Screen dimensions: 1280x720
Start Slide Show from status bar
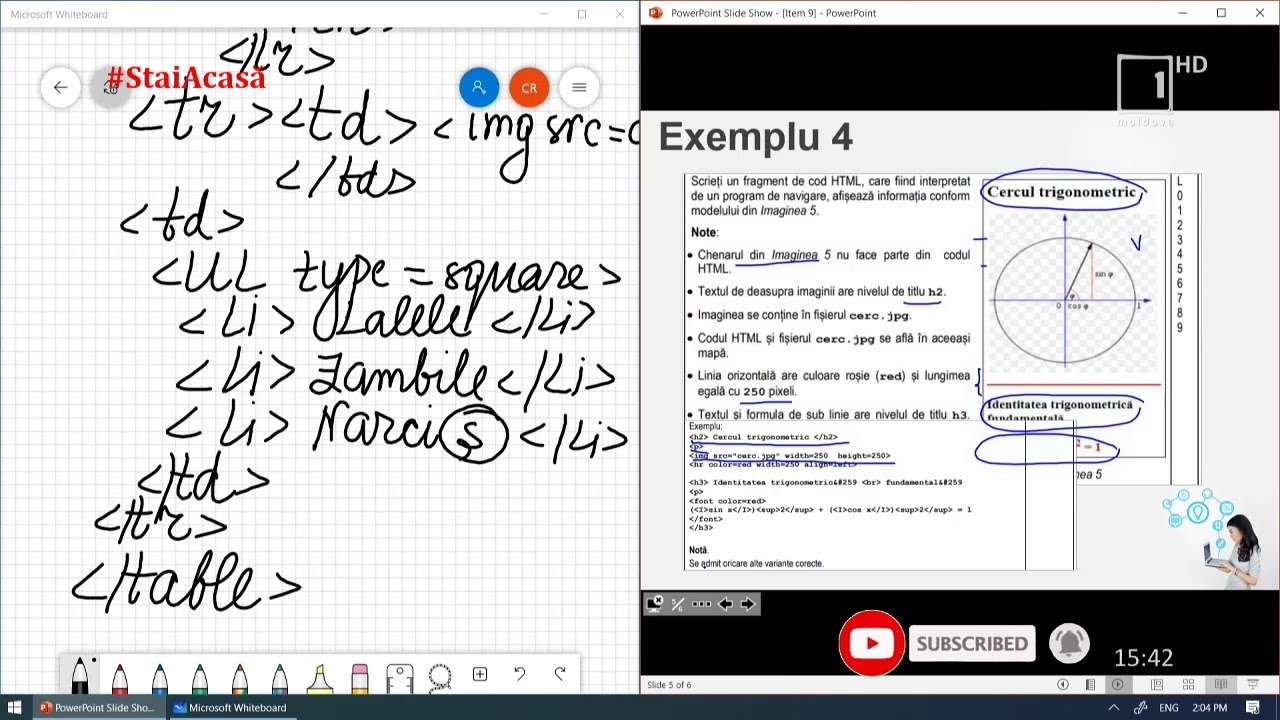pos(1252,685)
